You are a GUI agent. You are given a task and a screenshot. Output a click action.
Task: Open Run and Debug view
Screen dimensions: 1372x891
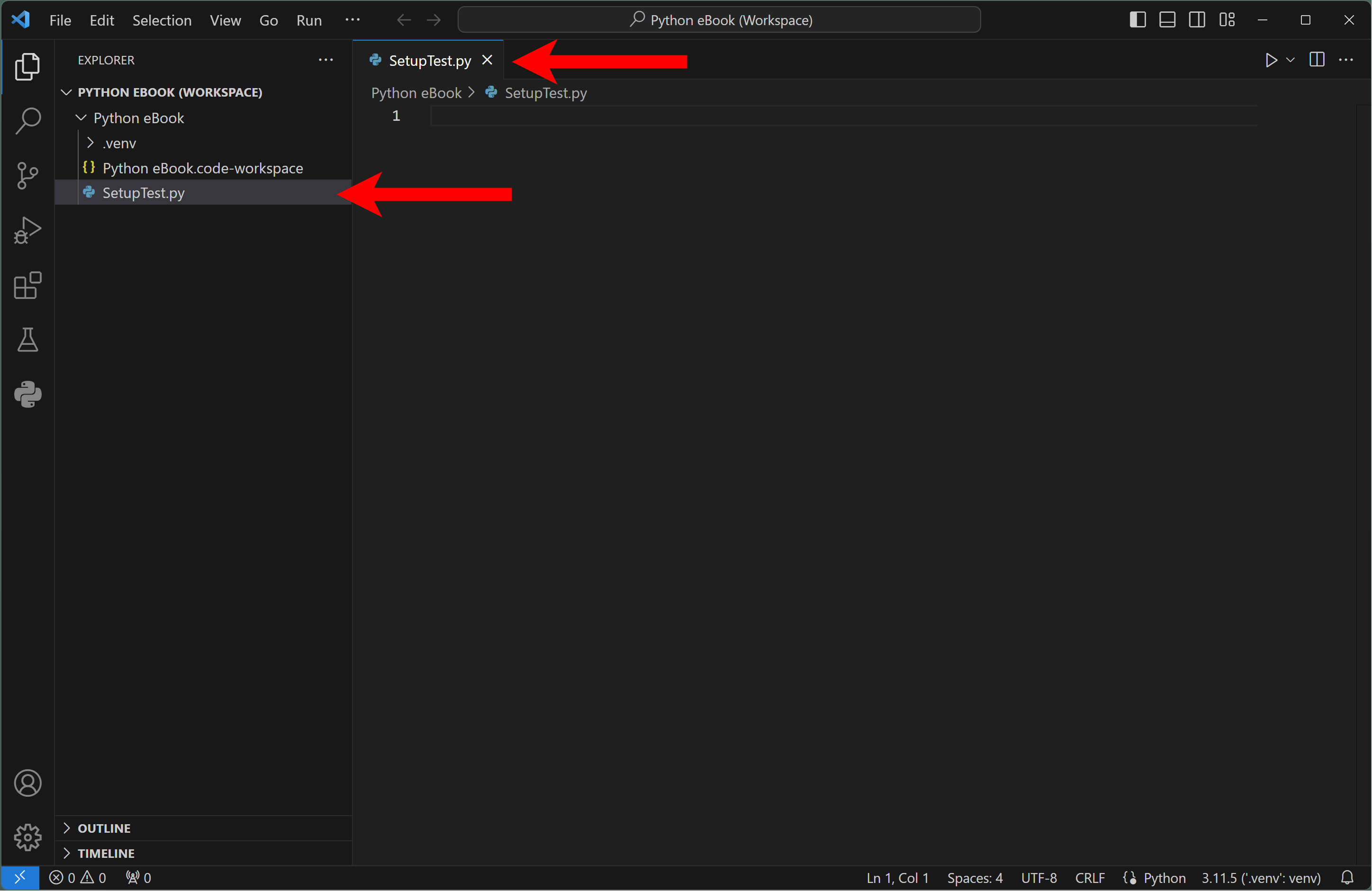click(27, 230)
